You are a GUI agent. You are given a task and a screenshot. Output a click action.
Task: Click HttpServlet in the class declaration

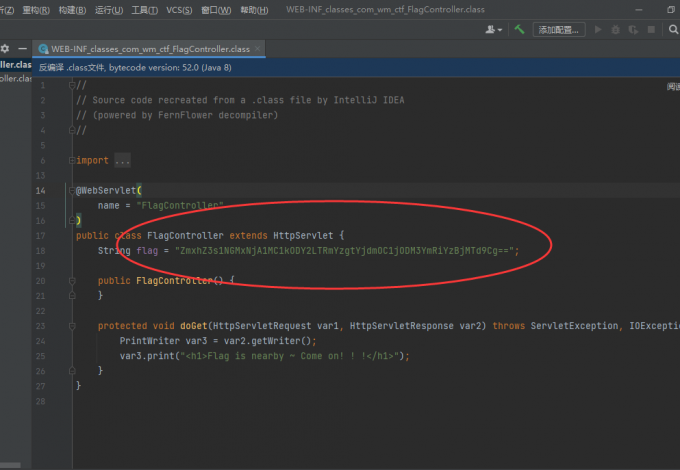tap(303, 236)
